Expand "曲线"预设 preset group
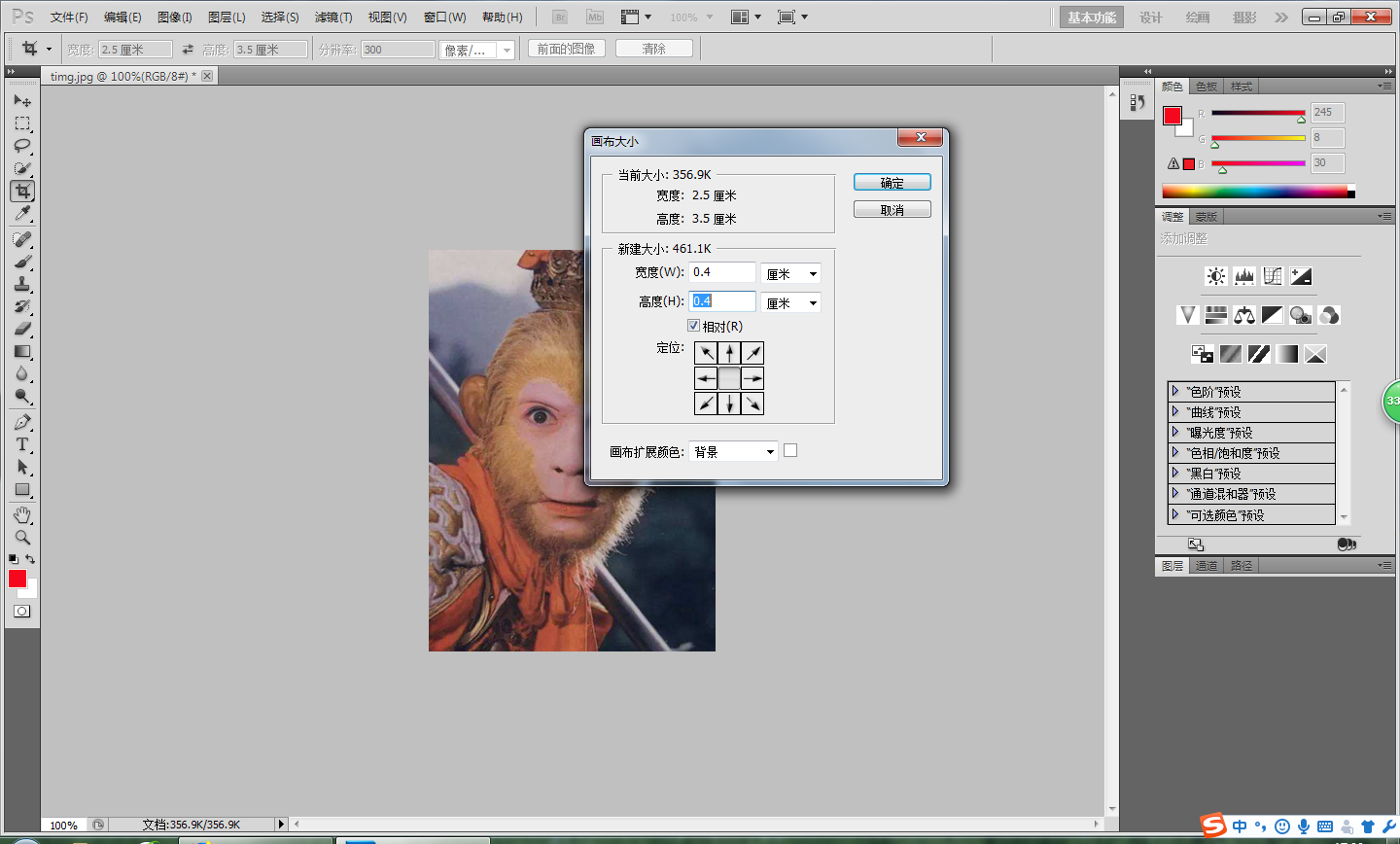This screenshot has width=1400, height=844. point(1175,411)
